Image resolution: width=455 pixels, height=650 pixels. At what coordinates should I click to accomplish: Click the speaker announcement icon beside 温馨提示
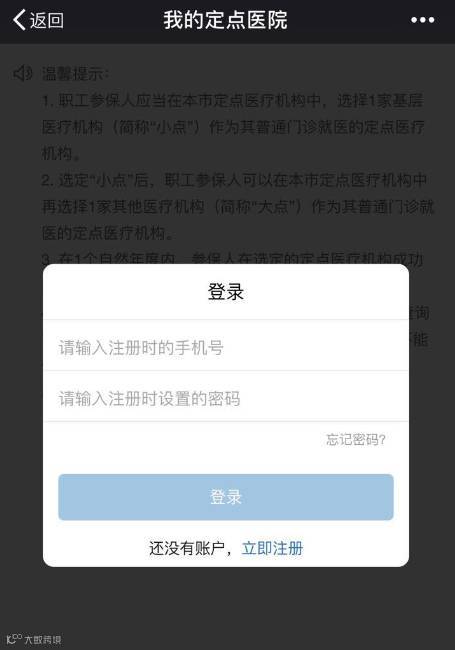[x=22, y=73]
